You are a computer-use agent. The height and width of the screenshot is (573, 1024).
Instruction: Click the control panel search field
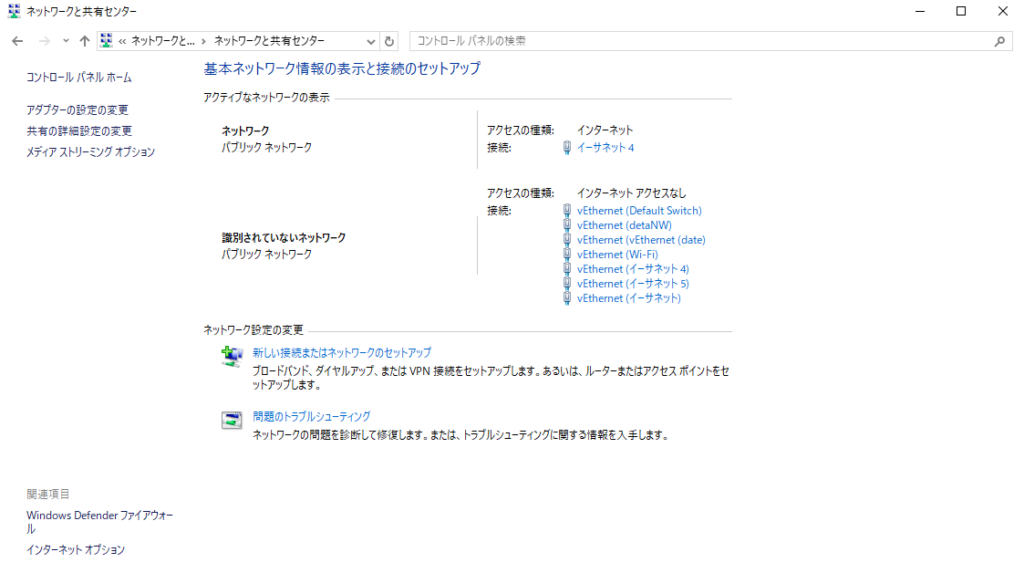pos(700,41)
